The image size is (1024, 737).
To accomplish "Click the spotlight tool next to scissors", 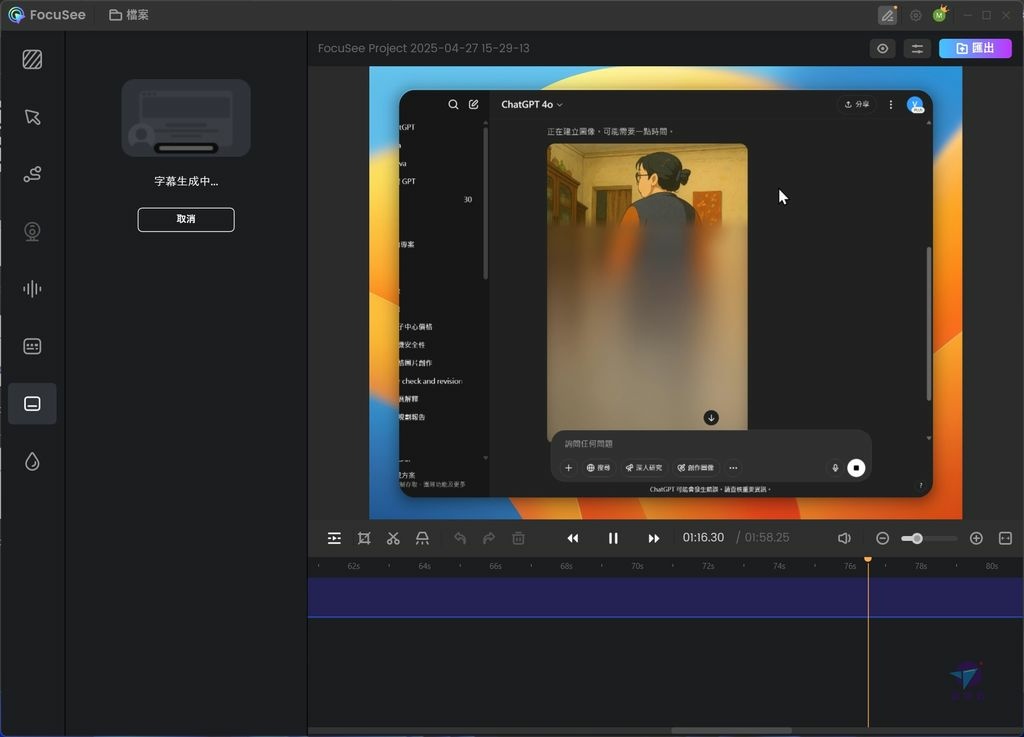I will [423, 538].
